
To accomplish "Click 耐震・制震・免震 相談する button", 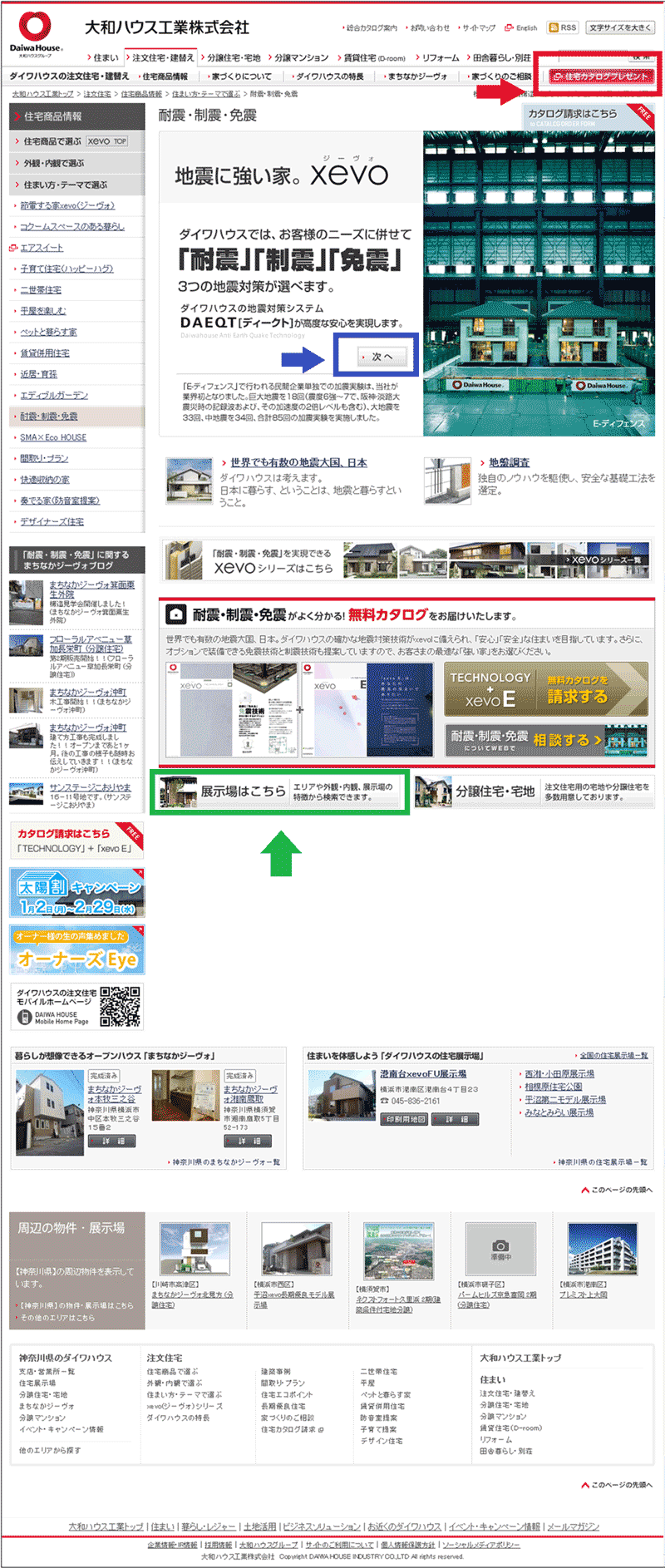I will (x=546, y=739).
